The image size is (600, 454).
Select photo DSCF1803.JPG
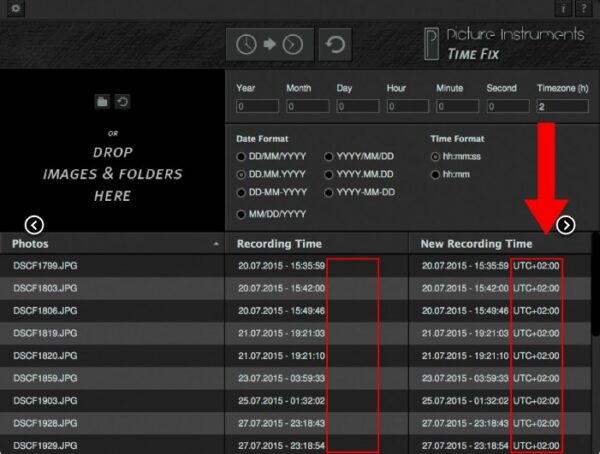[x=45, y=288]
